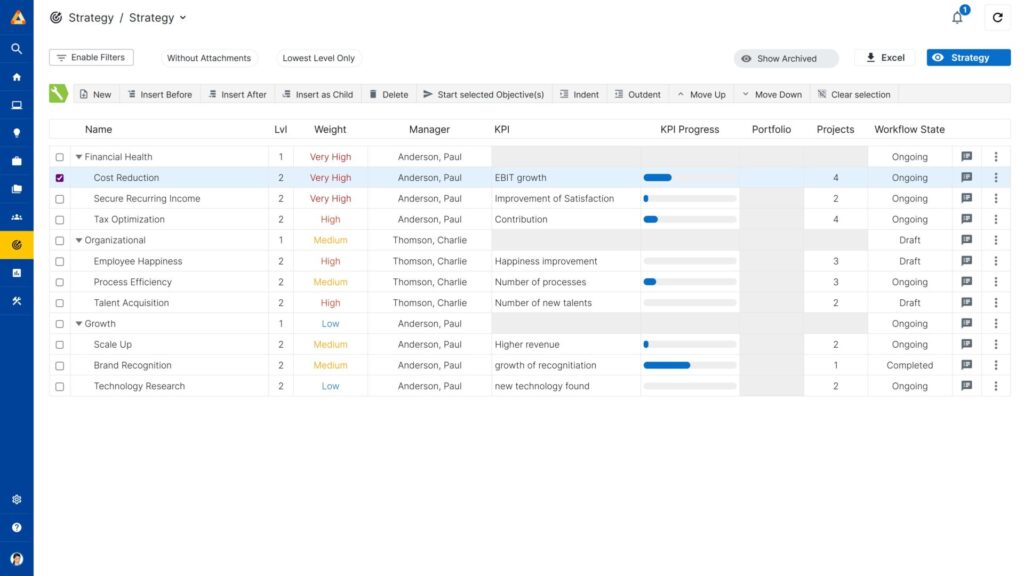
Task: Check the Financial Health checkbox
Action: point(59,157)
